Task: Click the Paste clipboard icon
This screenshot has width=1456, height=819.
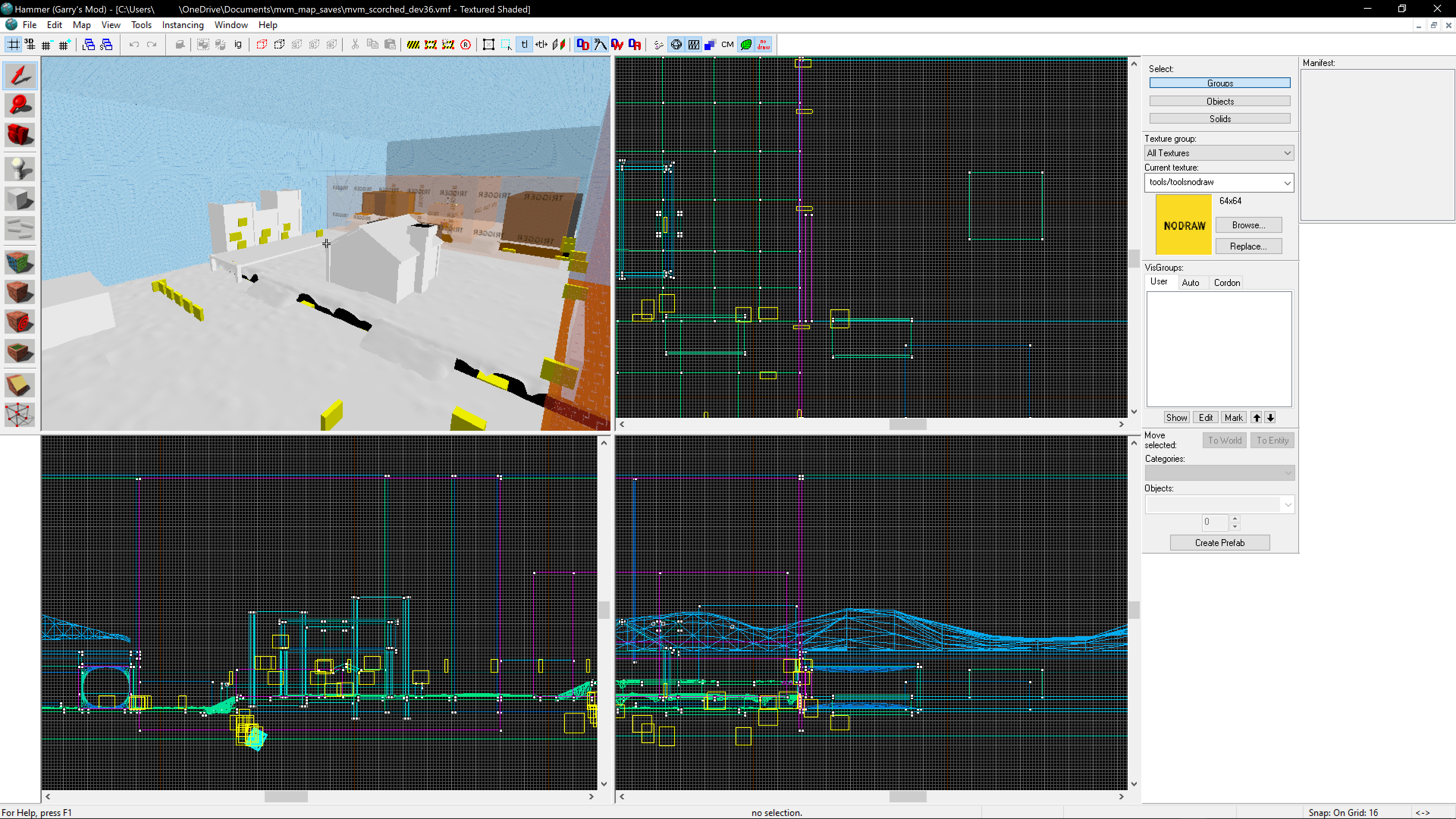Action: 390,45
